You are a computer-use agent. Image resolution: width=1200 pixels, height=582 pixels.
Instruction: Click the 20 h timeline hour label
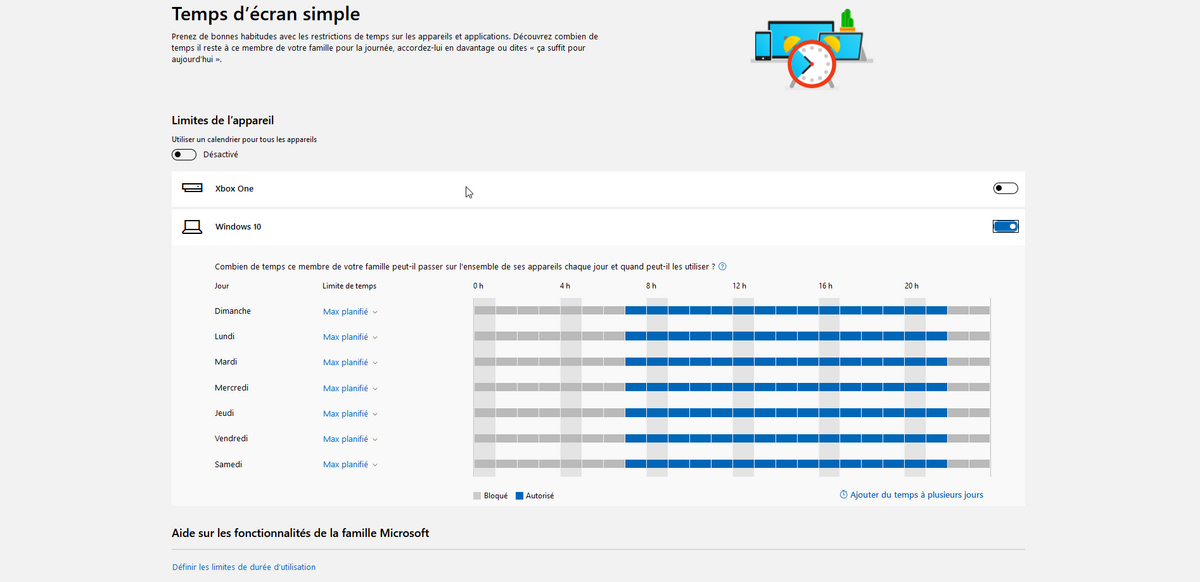(x=912, y=286)
